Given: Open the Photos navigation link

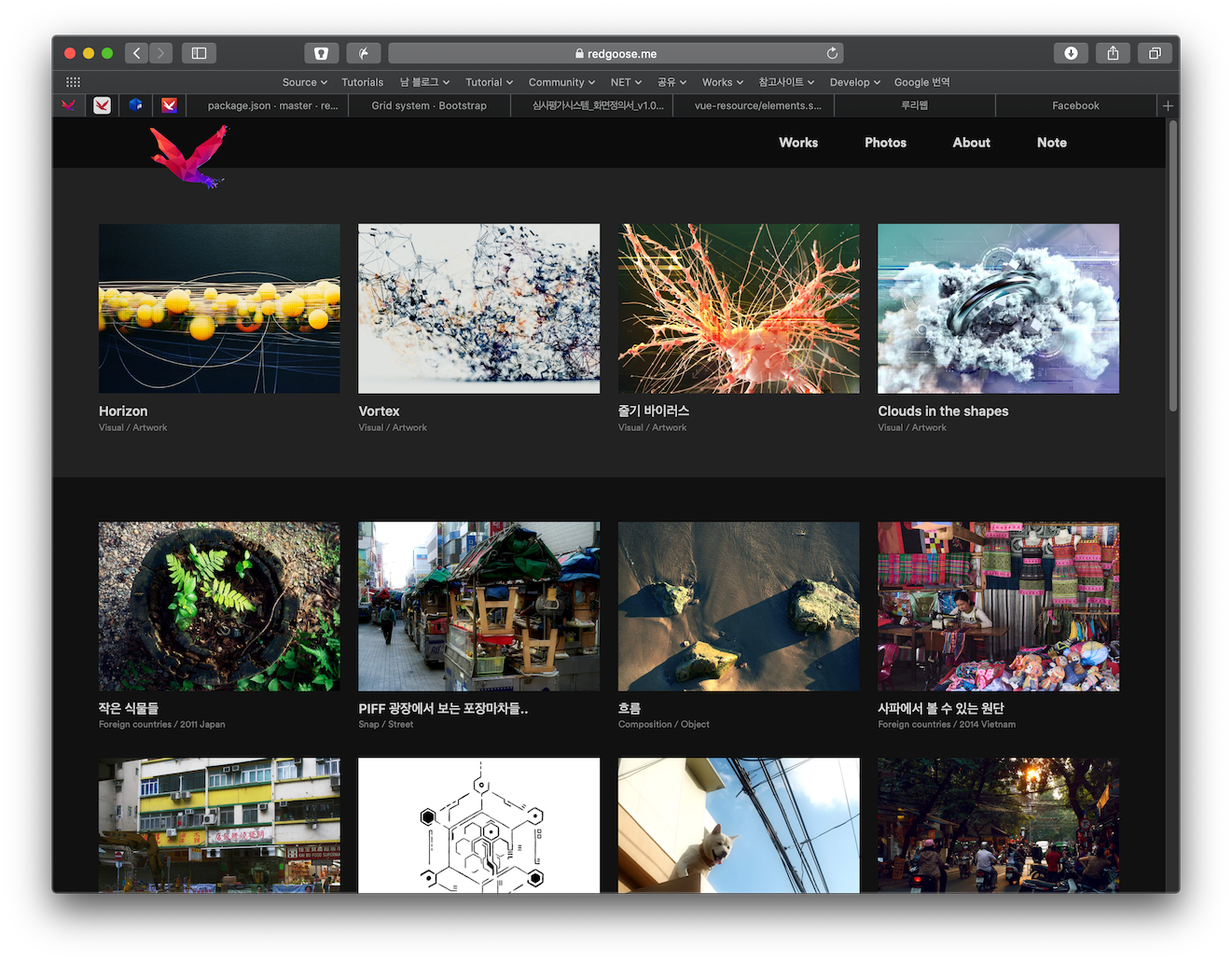Looking at the screenshot, I should (885, 143).
